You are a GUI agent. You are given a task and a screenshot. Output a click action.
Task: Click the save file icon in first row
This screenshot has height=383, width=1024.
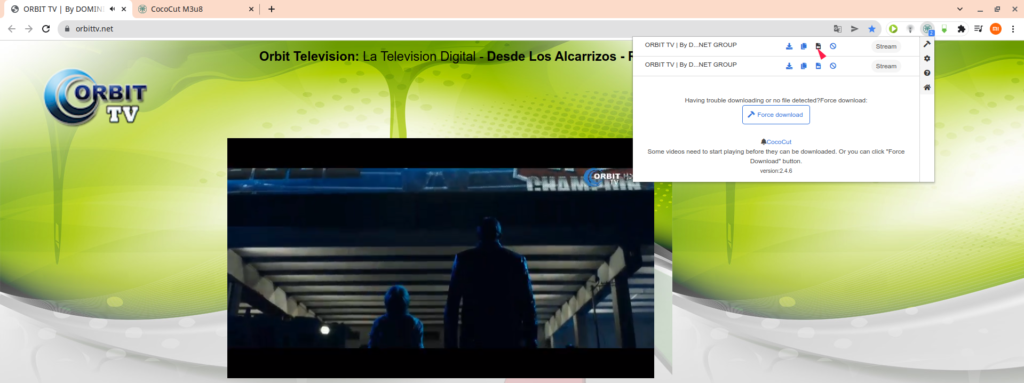coord(818,46)
